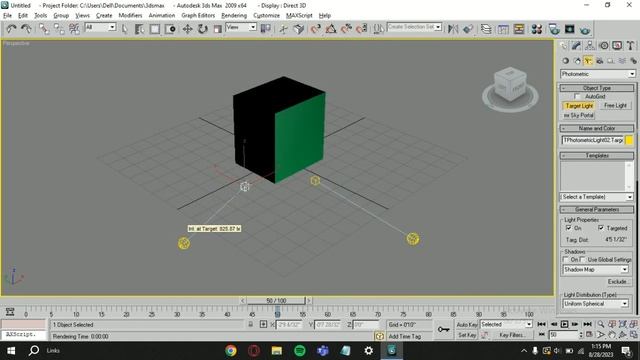The width and height of the screenshot is (640, 360).
Task: Open the selection filter All dropdown
Action: coord(100,27)
